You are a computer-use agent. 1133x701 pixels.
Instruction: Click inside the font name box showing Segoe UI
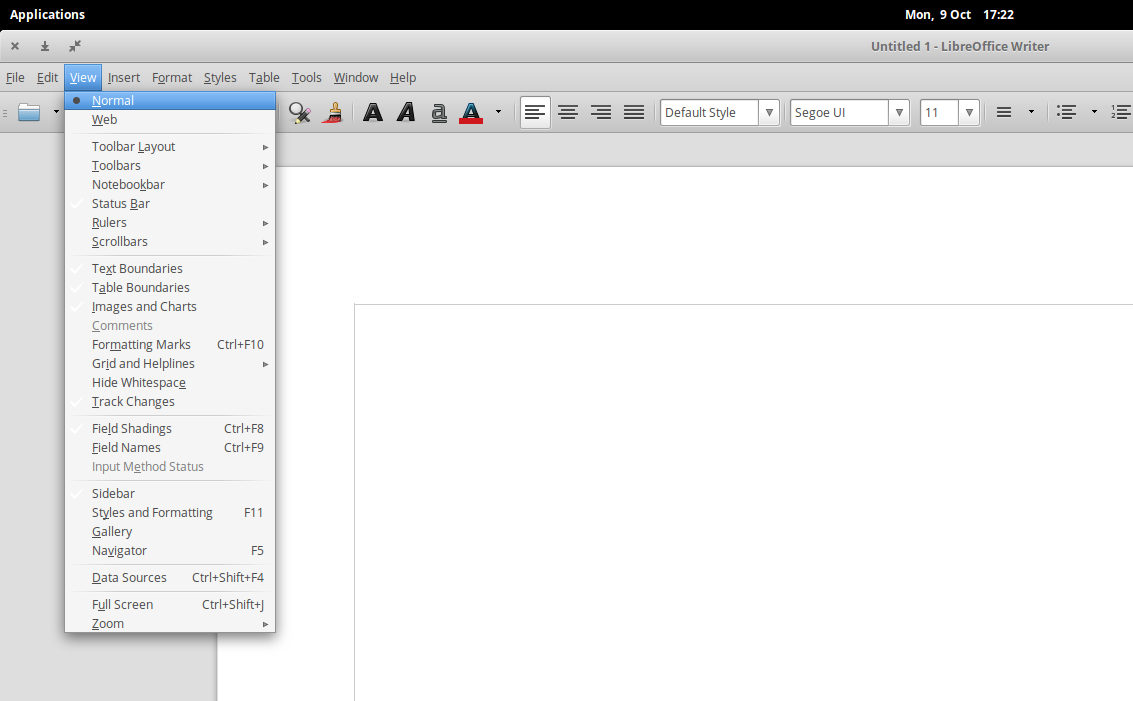pyautogui.click(x=842, y=112)
